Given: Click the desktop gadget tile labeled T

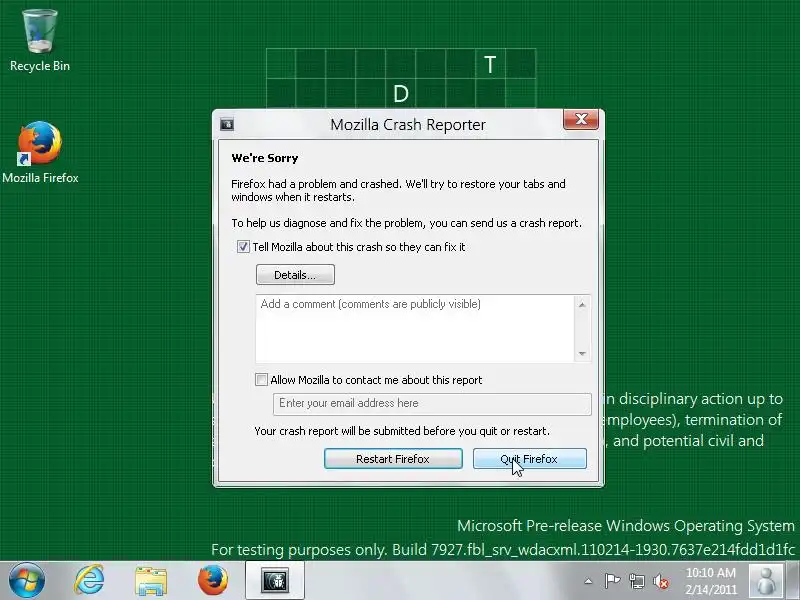Looking at the screenshot, I should point(490,64).
